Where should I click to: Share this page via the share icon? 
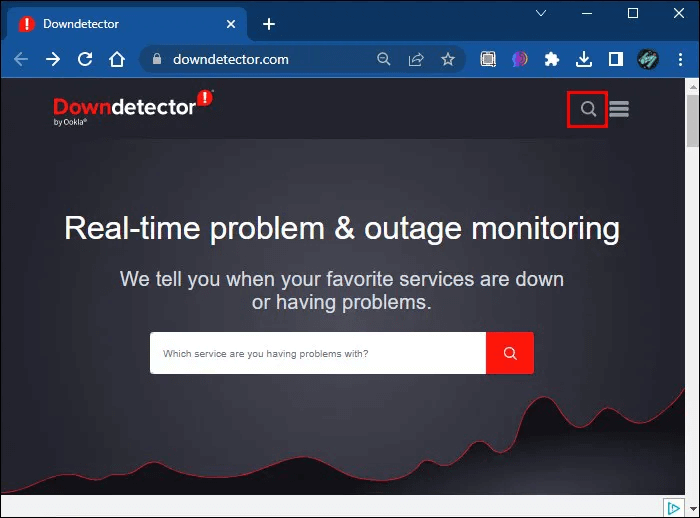coord(416,59)
